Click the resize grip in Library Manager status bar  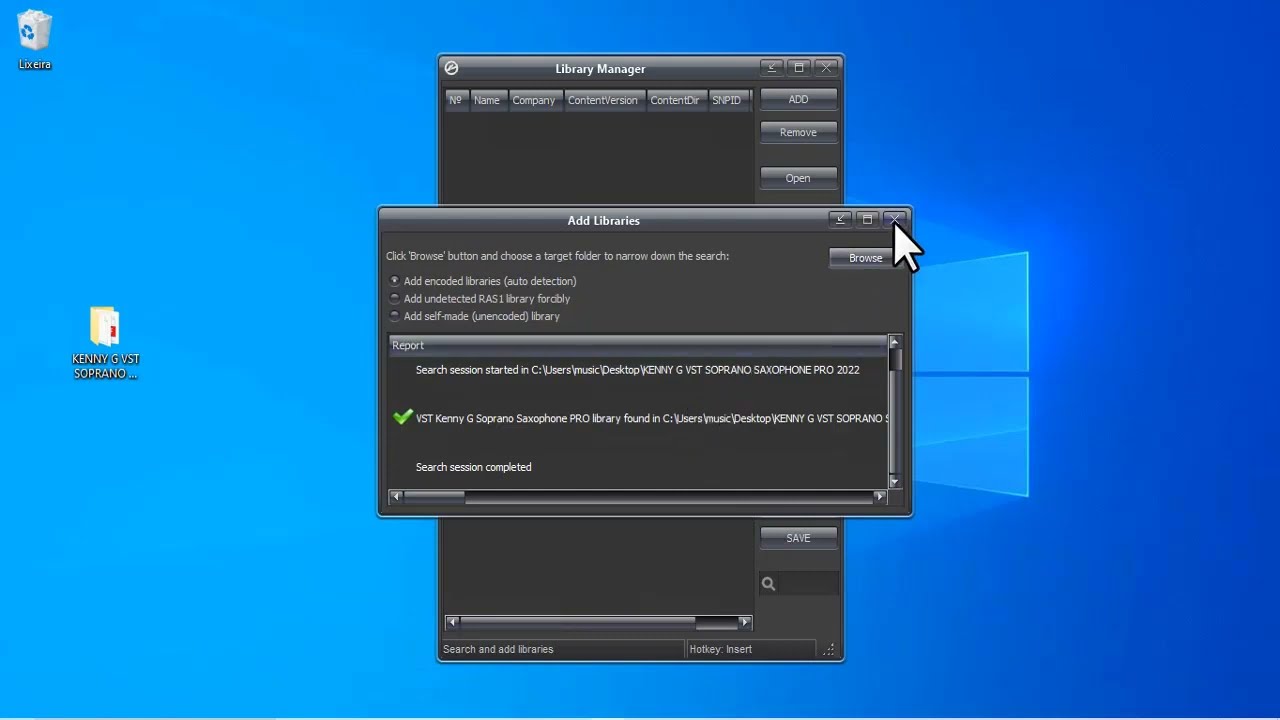point(829,649)
